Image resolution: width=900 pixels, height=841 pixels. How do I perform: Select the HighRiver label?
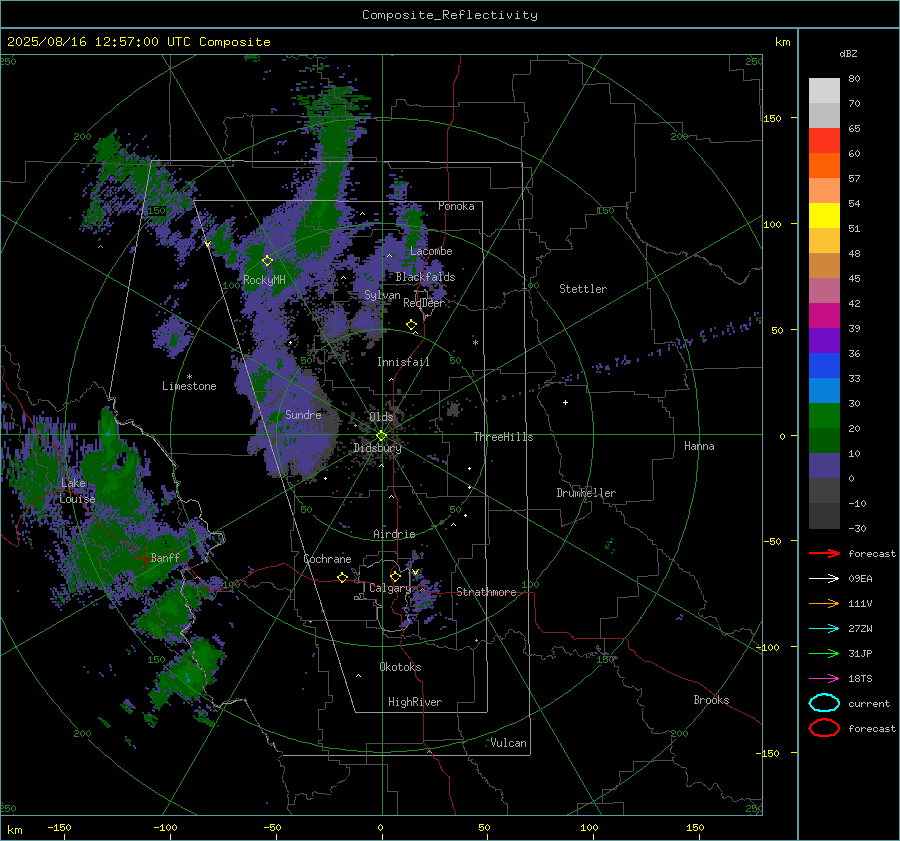click(415, 702)
